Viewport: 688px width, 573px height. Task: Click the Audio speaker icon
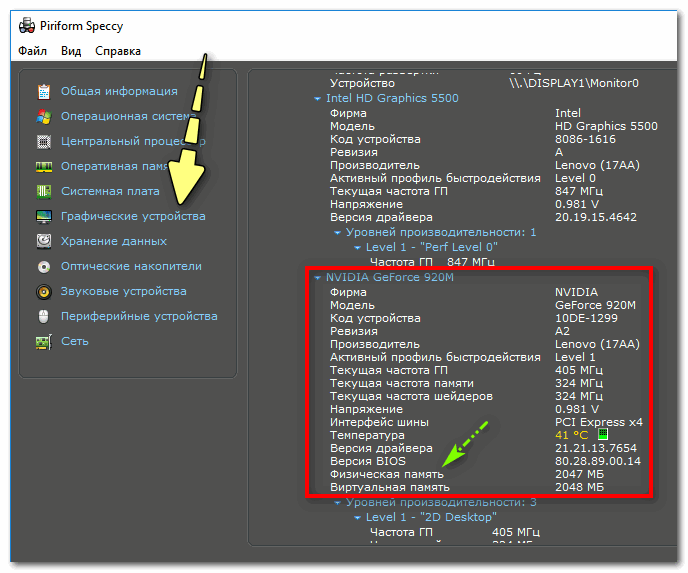pos(44,292)
